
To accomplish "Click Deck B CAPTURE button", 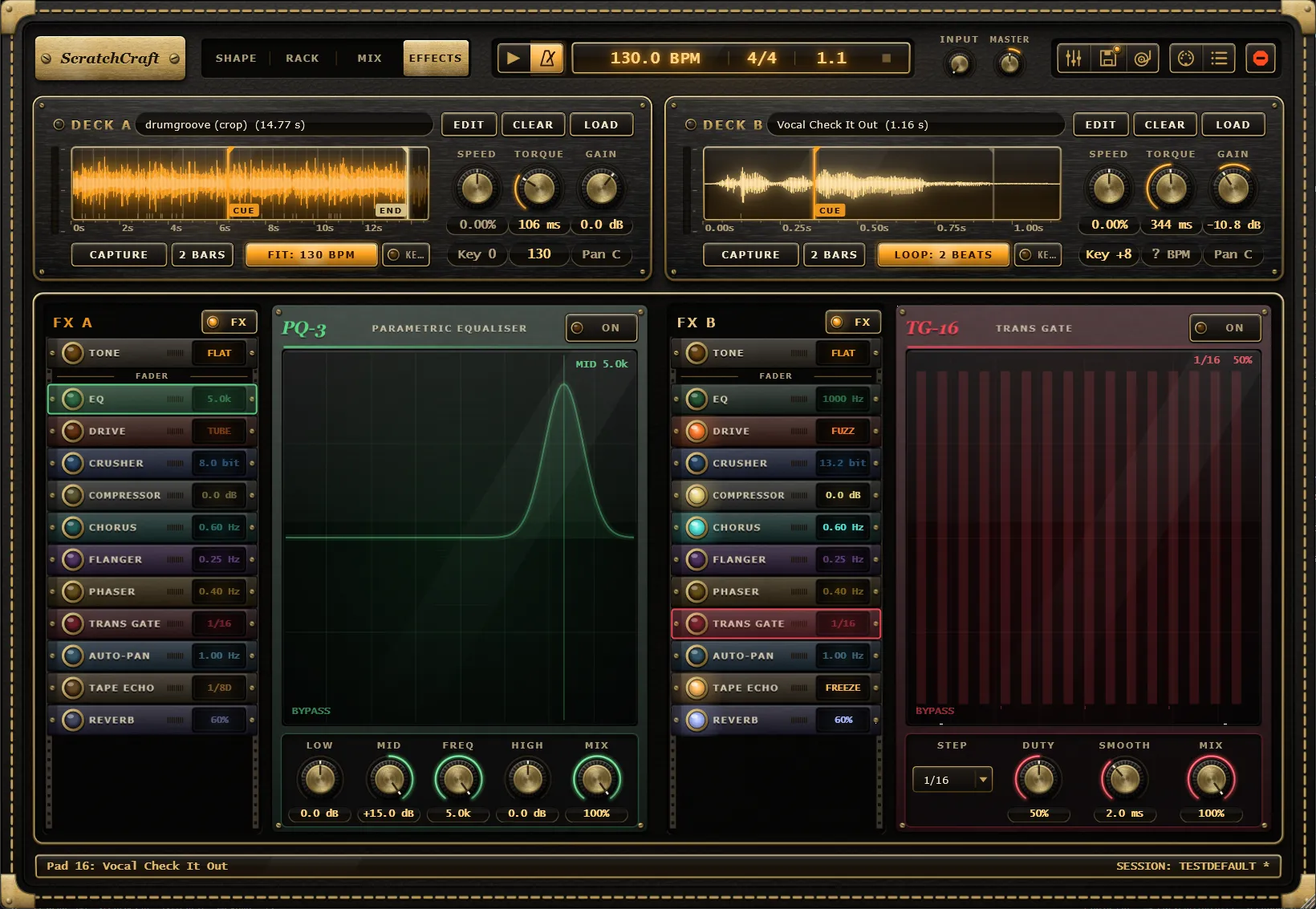I will click(x=750, y=254).
